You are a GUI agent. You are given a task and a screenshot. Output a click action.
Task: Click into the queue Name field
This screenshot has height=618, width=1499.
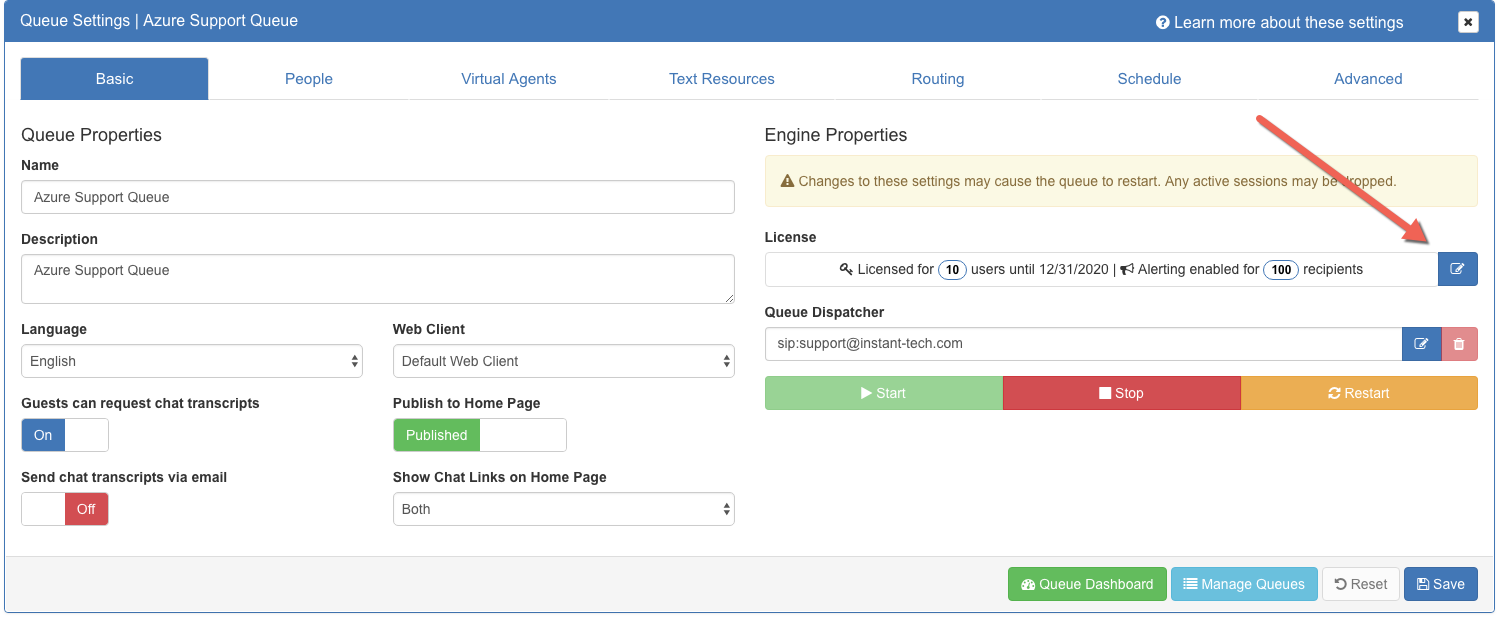click(378, 197)
